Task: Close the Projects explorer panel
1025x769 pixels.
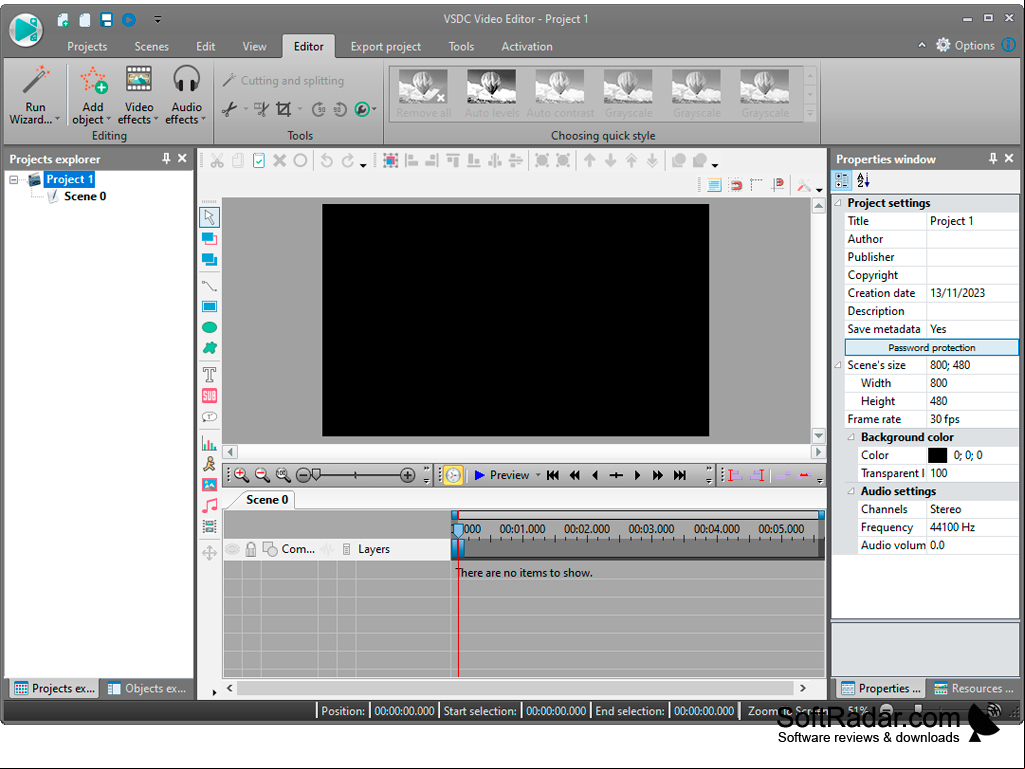Action: pos(182,158)
